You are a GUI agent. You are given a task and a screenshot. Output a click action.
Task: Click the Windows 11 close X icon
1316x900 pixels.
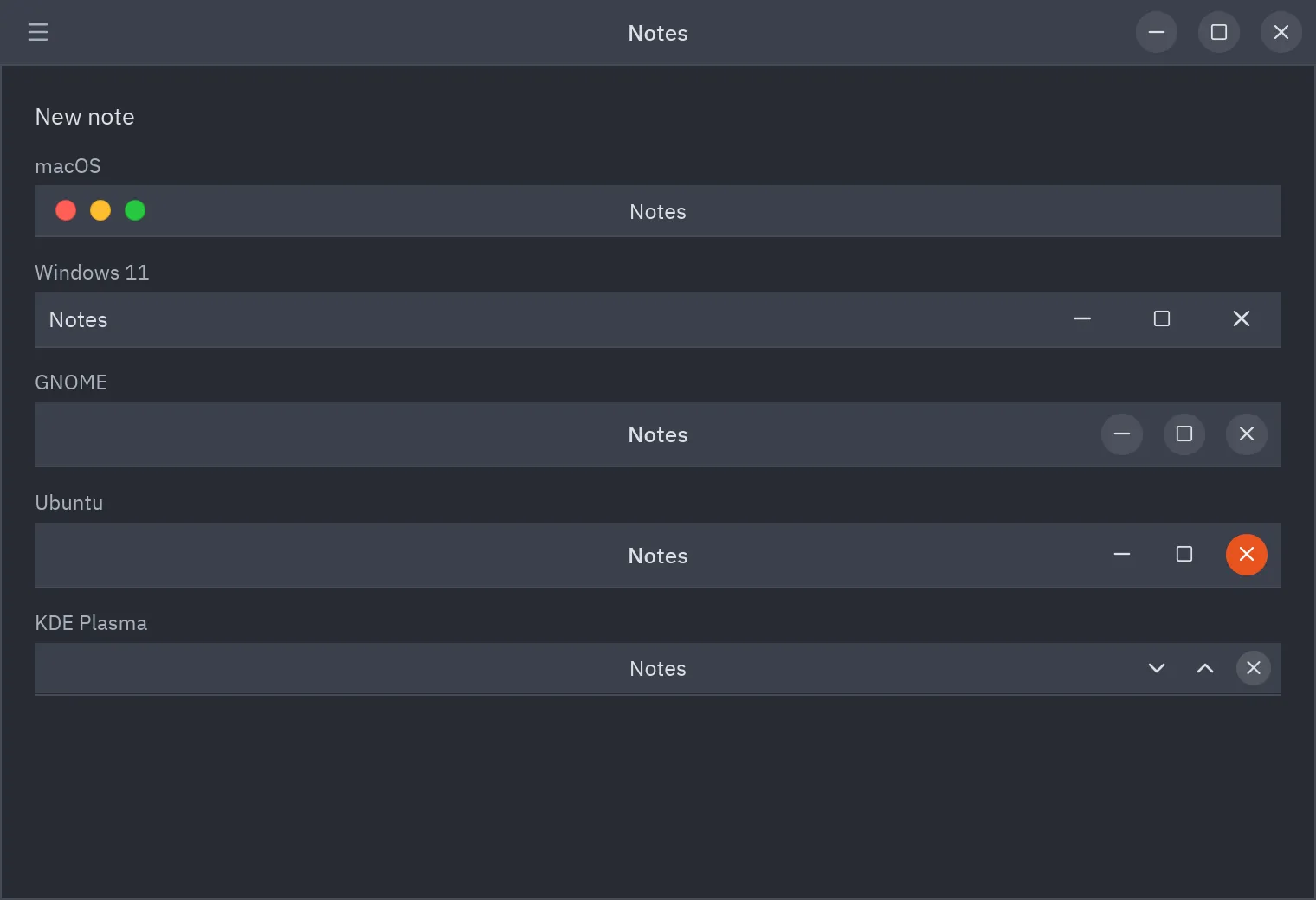[x=1242, y=318]
